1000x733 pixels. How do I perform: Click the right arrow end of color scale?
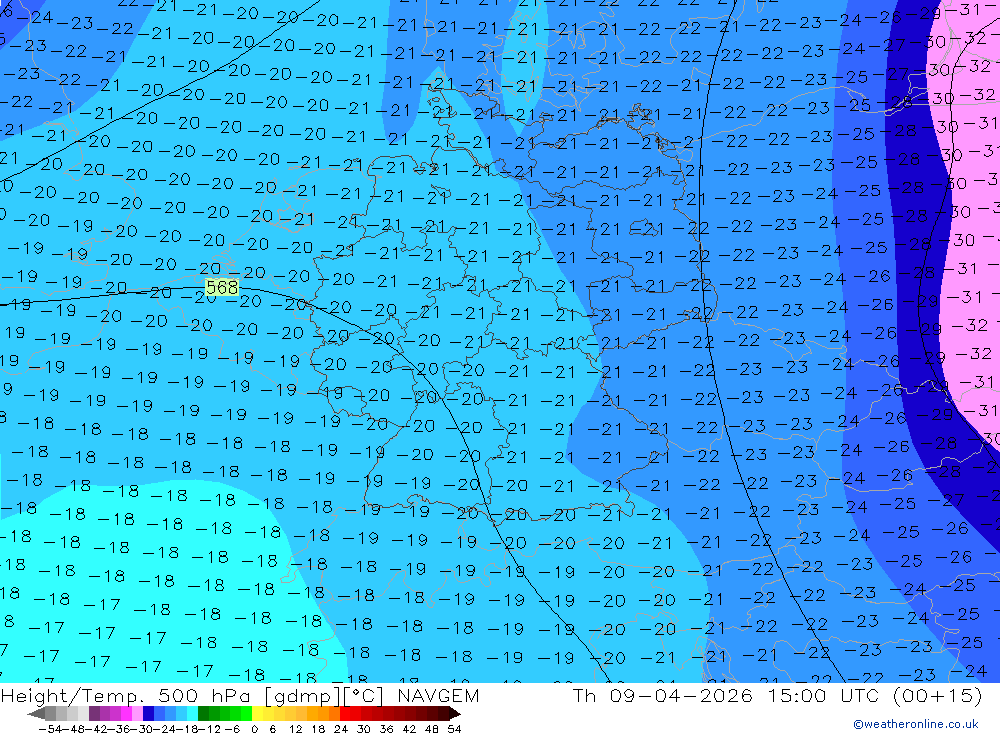[x=455, y=714]
